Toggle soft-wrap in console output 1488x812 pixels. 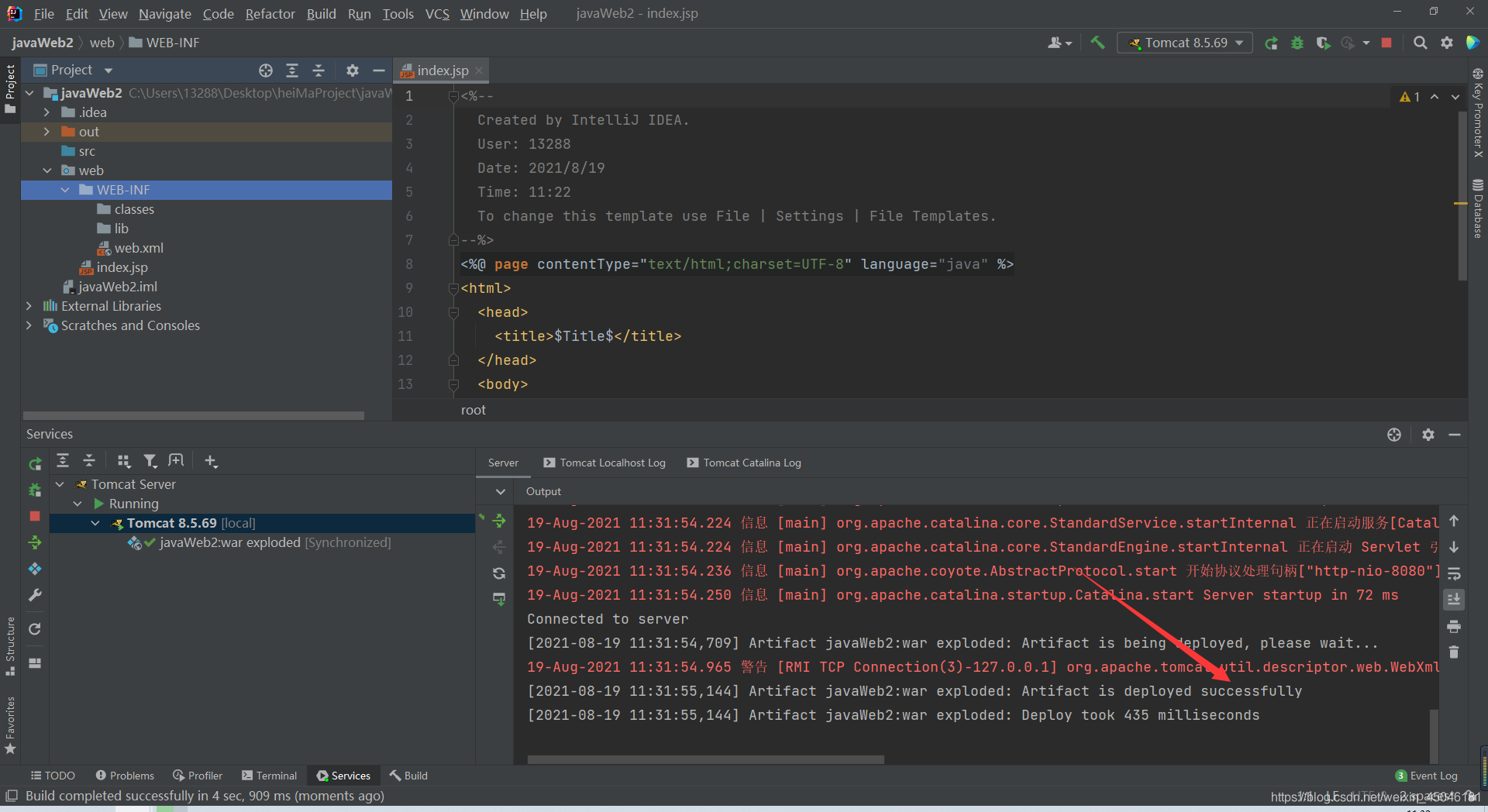point(1454,573)
